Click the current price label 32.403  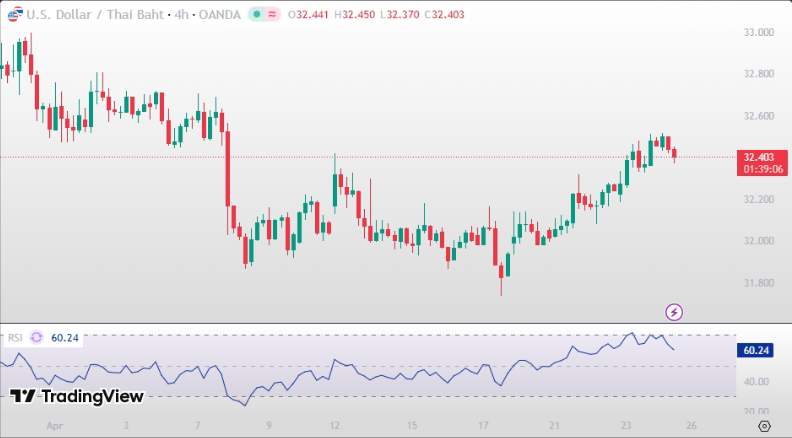[x=758, y=157]
